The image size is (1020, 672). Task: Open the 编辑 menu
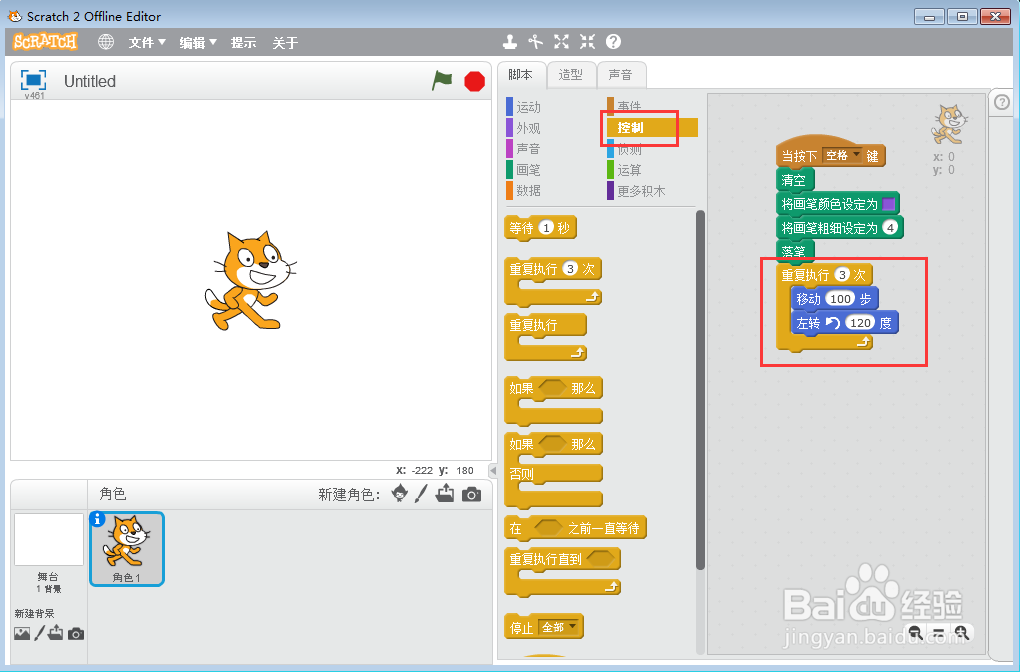(193, 42)
